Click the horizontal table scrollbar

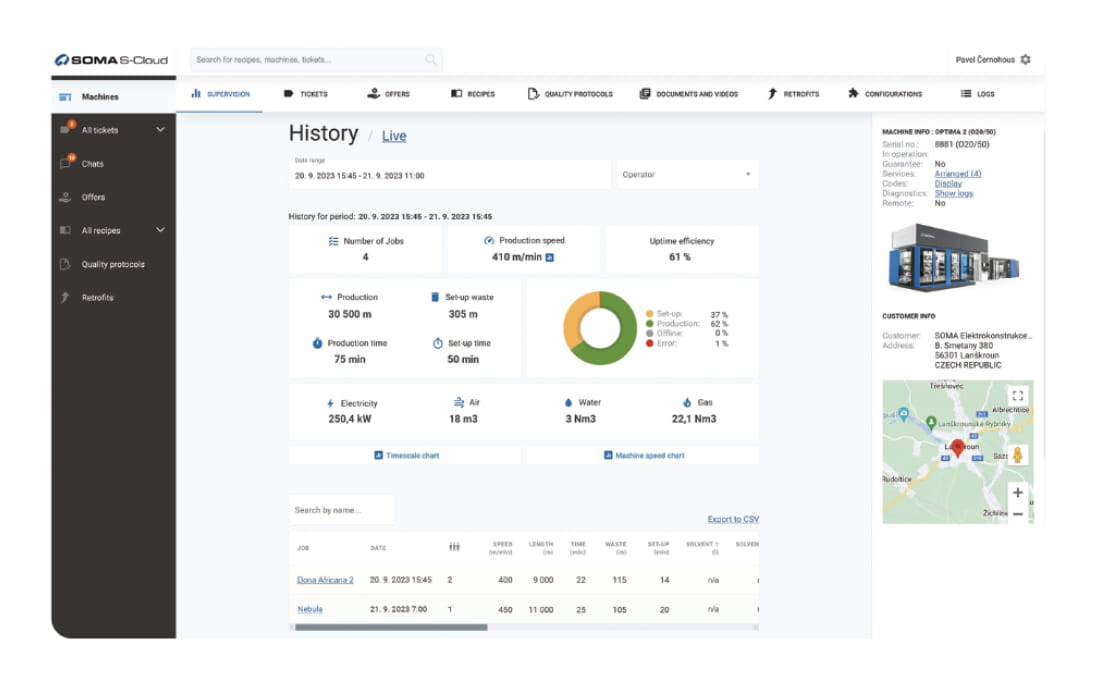click(389, 627)
